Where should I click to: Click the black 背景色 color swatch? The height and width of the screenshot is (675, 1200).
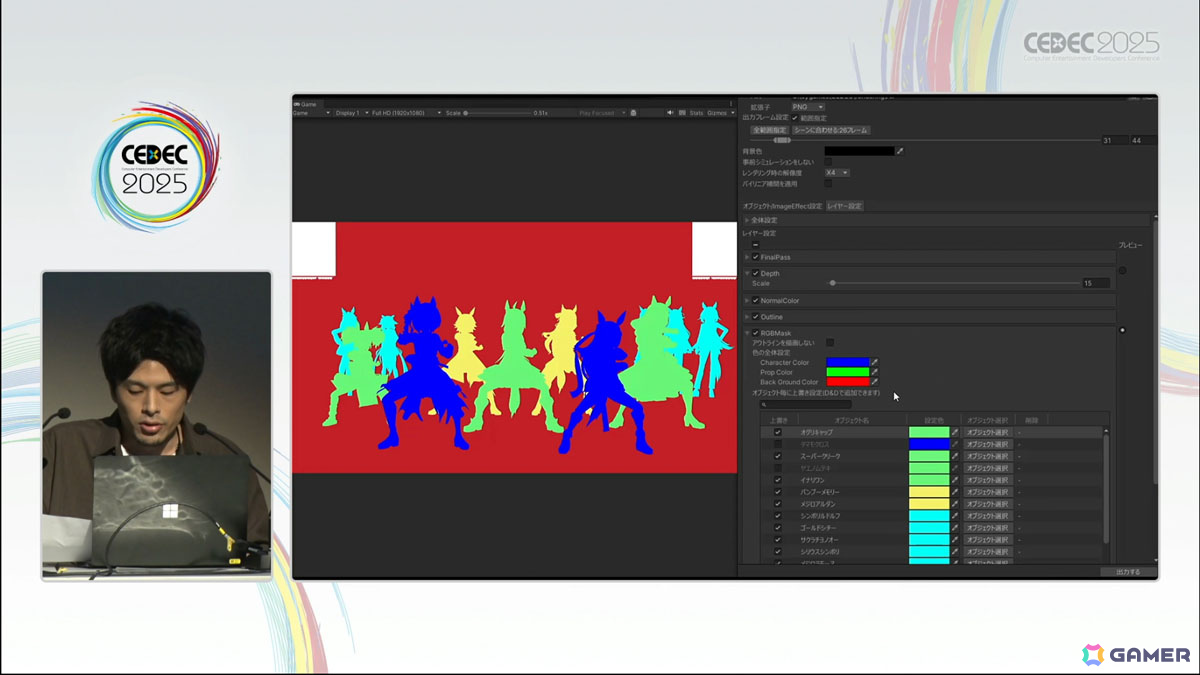point(859,151)
